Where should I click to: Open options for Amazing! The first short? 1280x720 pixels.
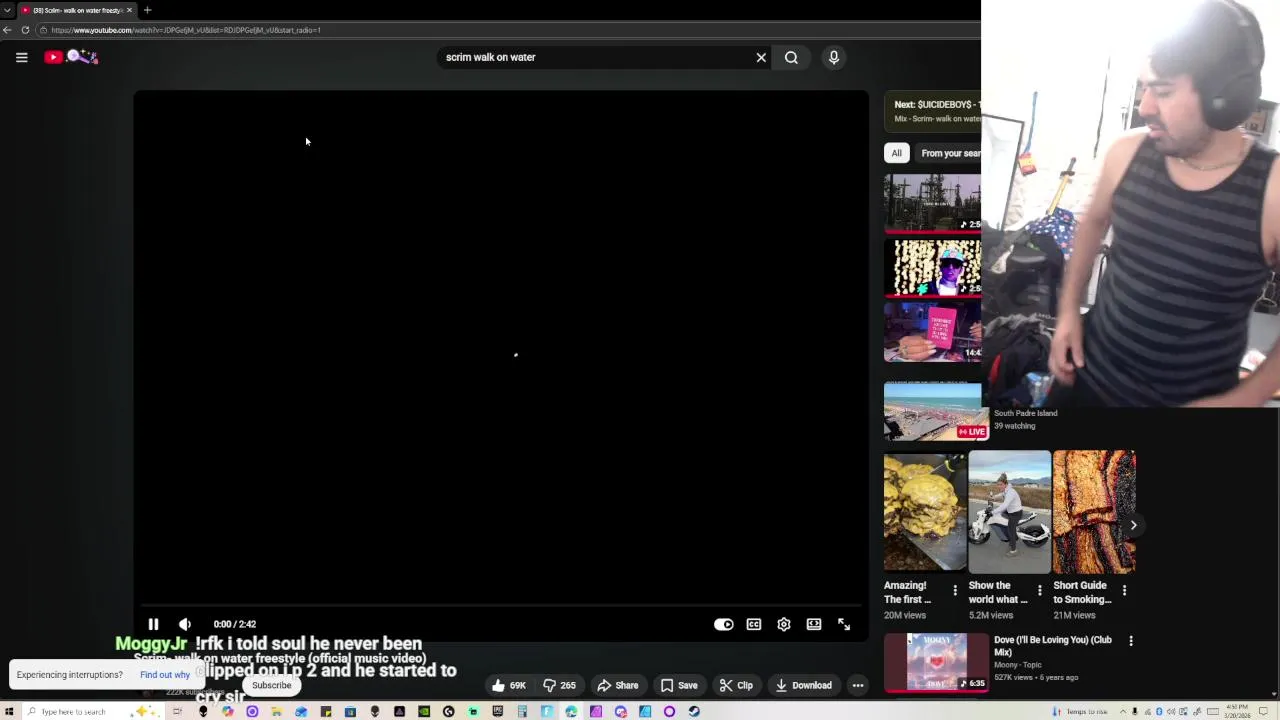pos(955,591)
